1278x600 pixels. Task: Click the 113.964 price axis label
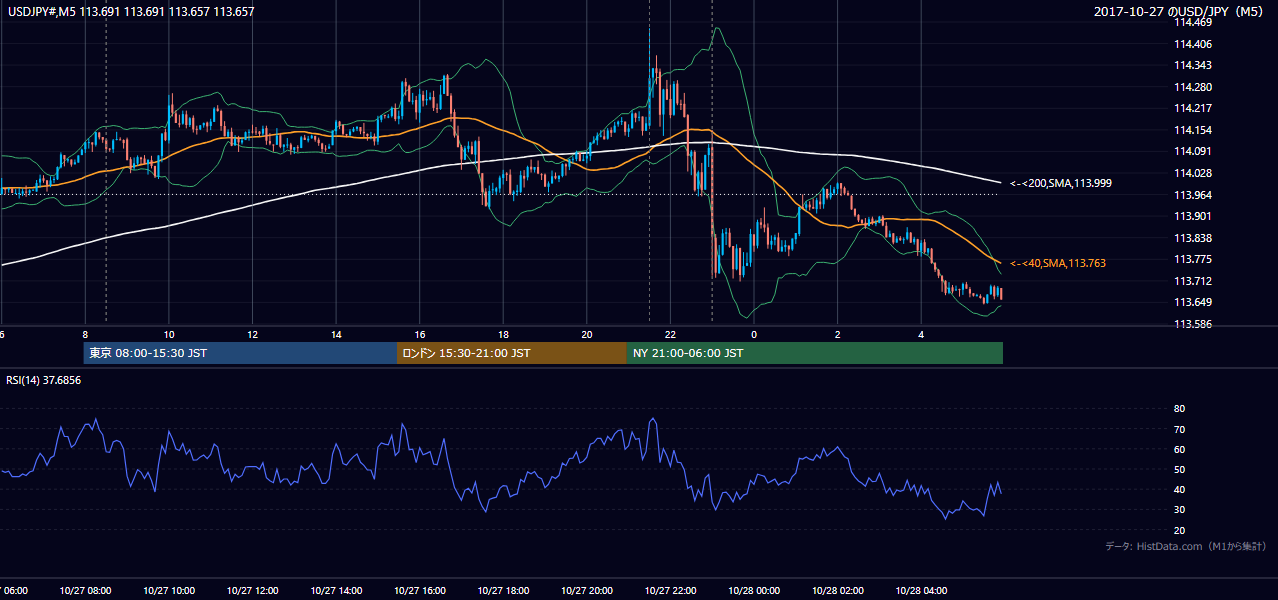(1192, 195)
